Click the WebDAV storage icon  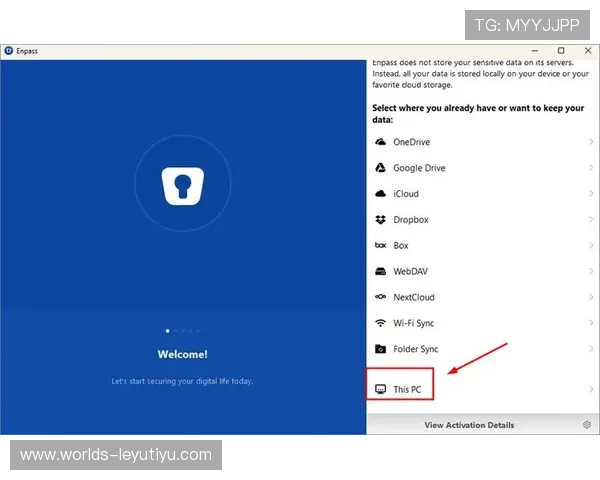coord(380,272)
